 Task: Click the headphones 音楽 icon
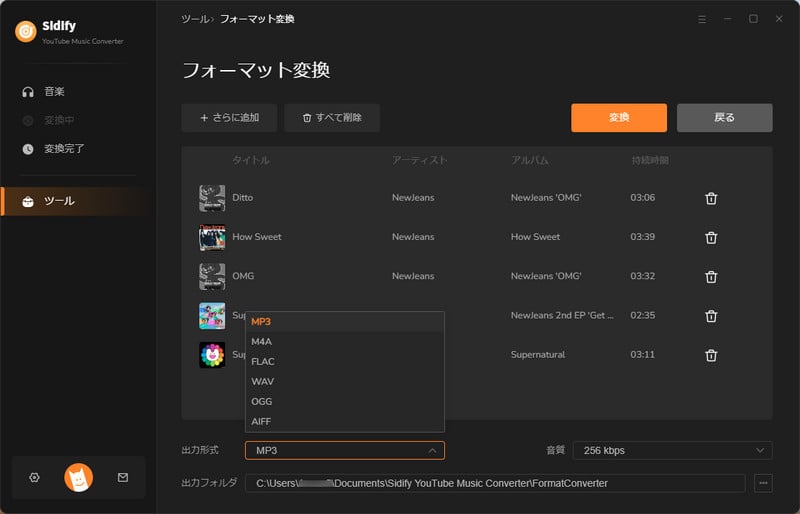point(28,92)
